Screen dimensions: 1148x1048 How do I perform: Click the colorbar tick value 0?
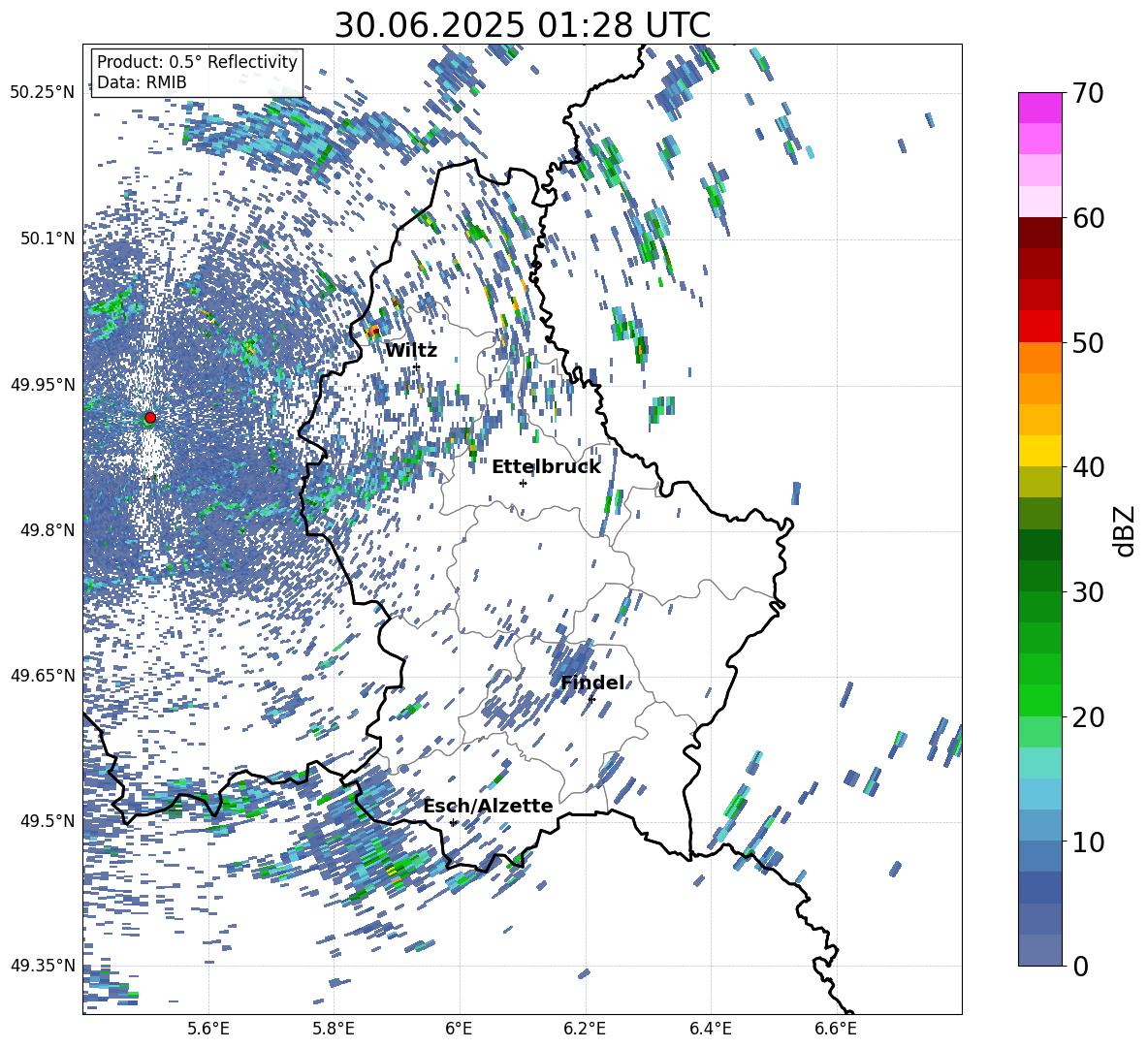1080,966
